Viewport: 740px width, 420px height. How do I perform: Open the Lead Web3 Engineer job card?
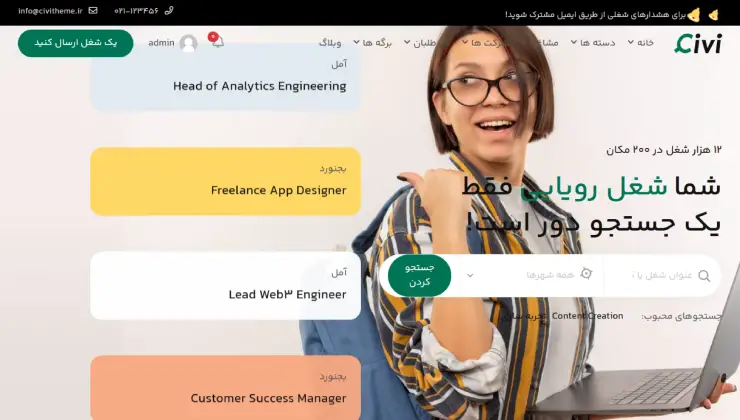[287, 294]
